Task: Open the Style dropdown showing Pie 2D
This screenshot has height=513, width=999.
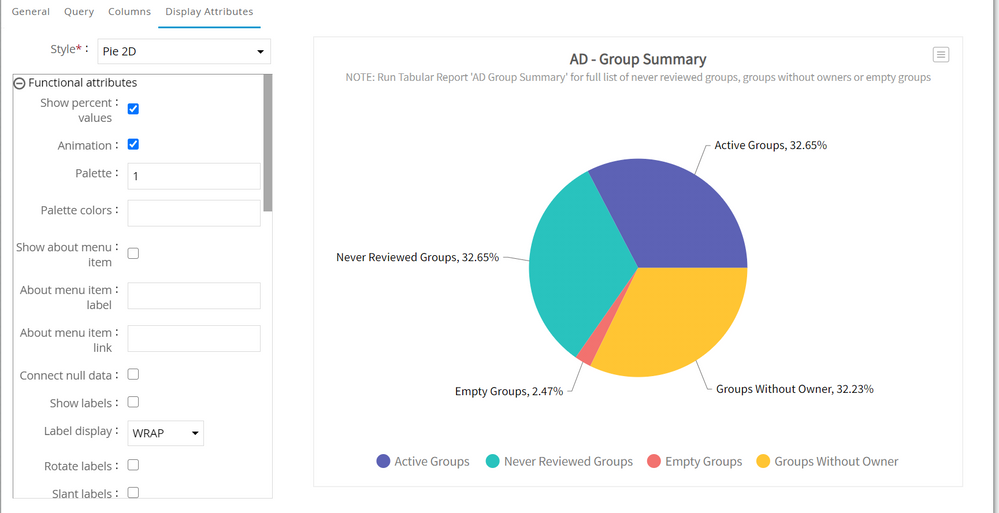Action: (183, 51)
